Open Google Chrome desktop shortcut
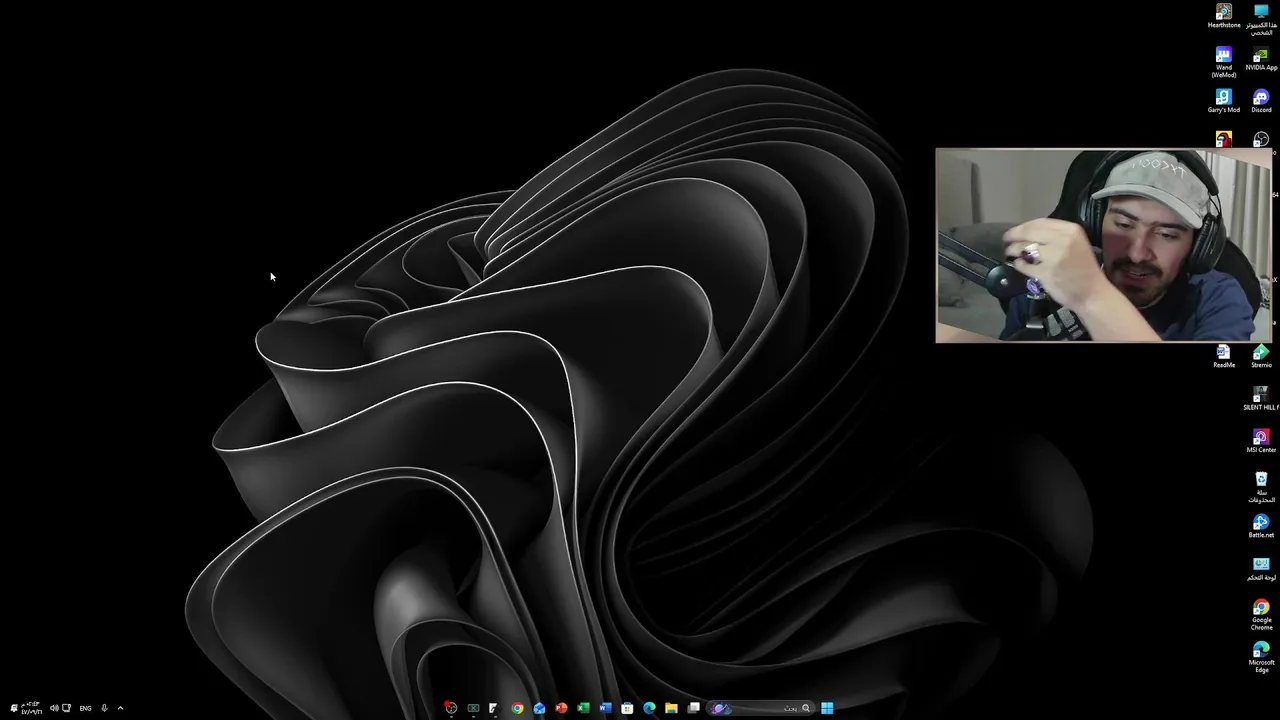 1261,614
